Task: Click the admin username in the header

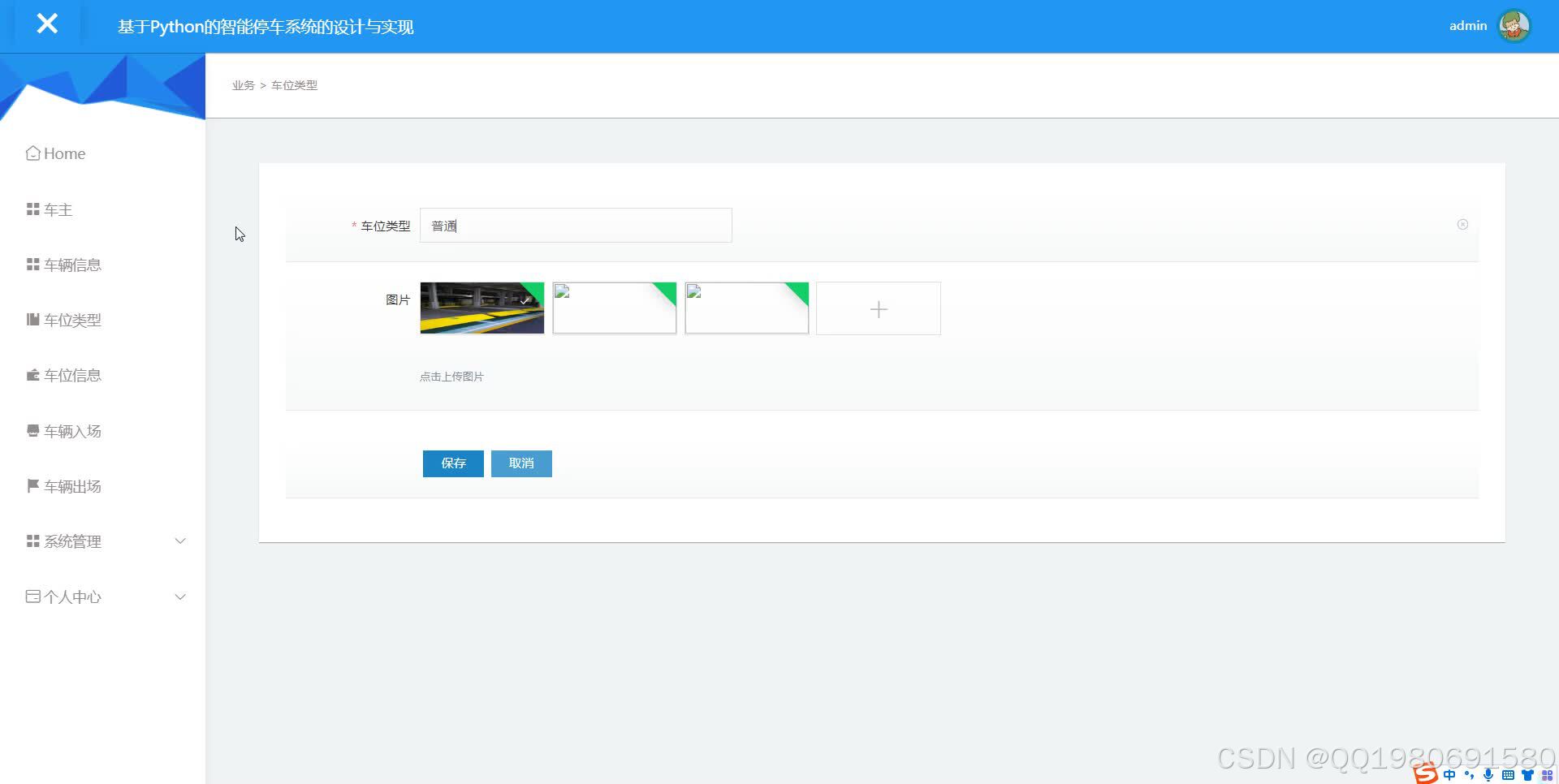Action: click(1468, 26)
